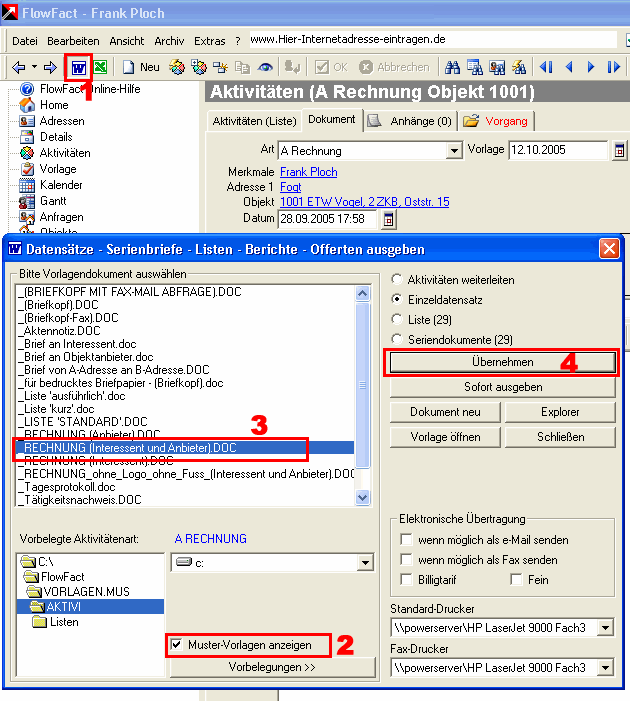Select Liste (29) radio option
The height and width of the screenshot is (701, 630).
396,319
